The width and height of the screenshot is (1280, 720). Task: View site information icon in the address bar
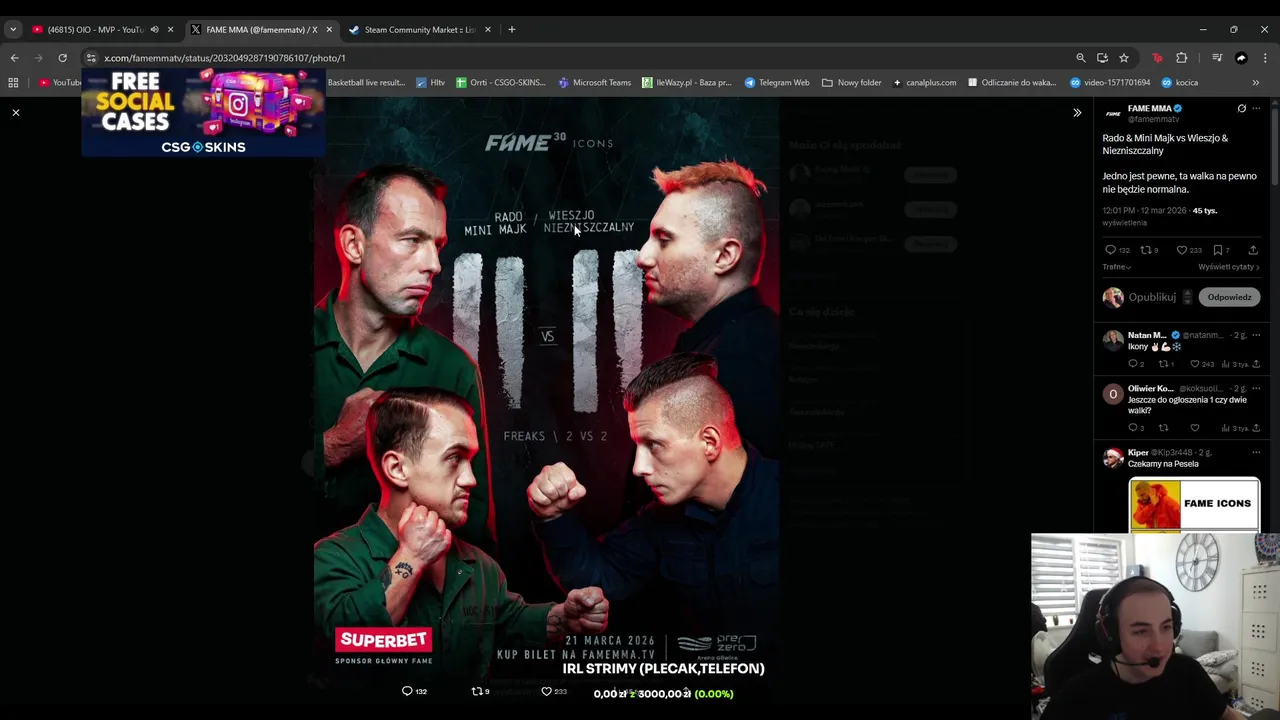click(x=92, y=58)
